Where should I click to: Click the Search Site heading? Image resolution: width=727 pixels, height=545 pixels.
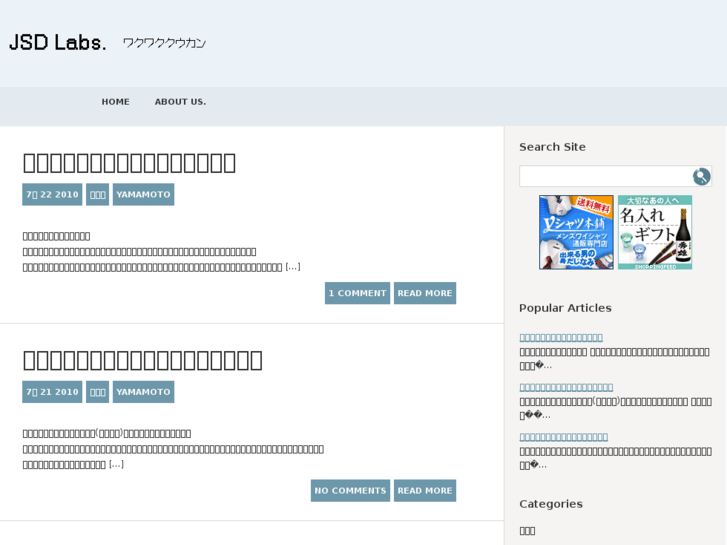(x=552, y=147)
